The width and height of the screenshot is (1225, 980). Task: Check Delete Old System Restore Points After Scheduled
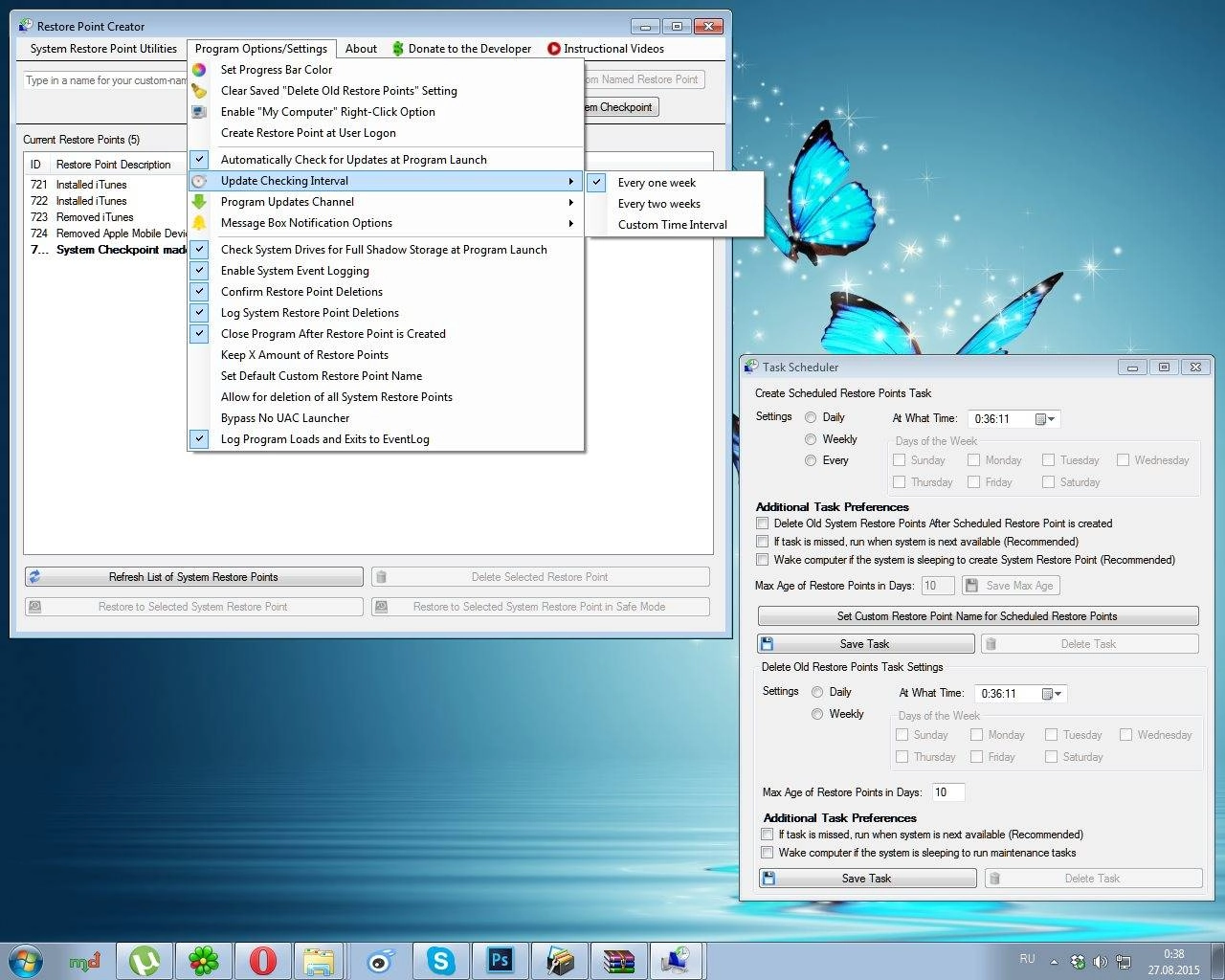click(x=763, y=523)
